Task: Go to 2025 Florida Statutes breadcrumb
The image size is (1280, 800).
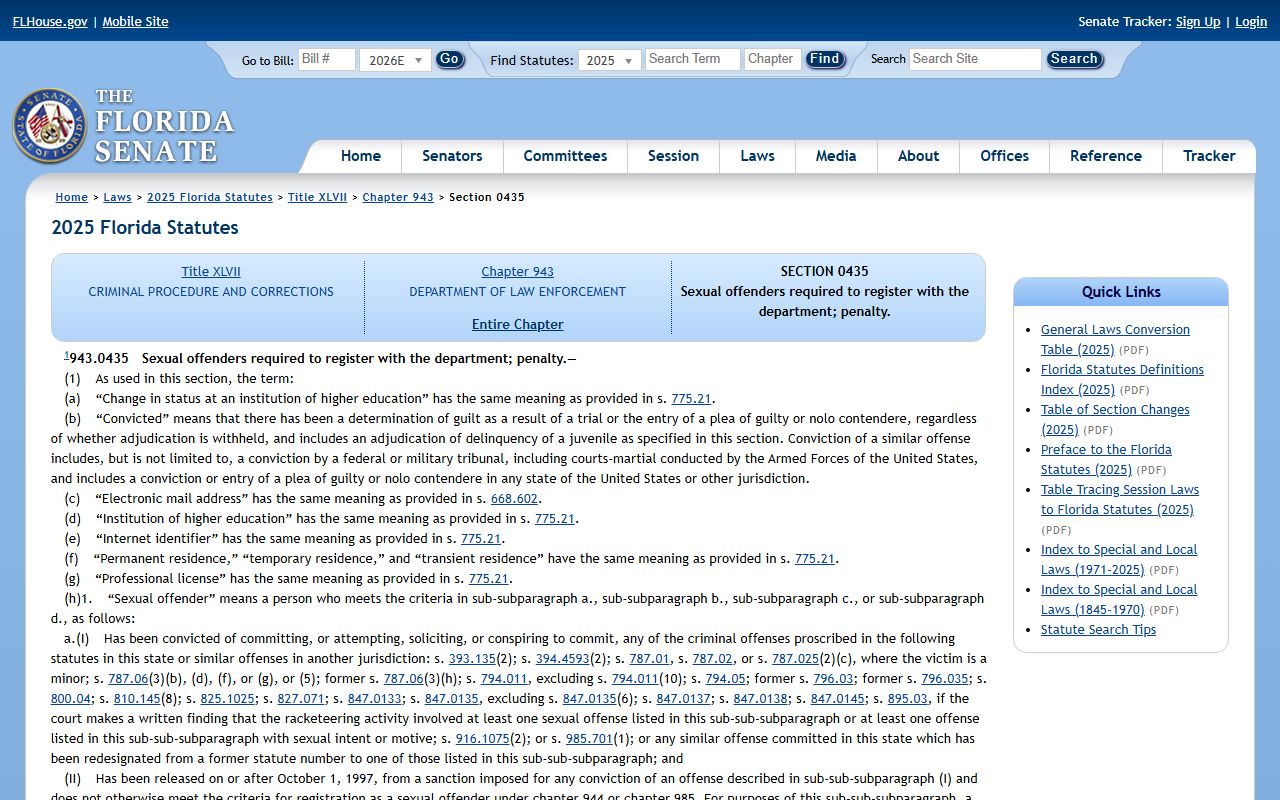Action: pos(210,197)
